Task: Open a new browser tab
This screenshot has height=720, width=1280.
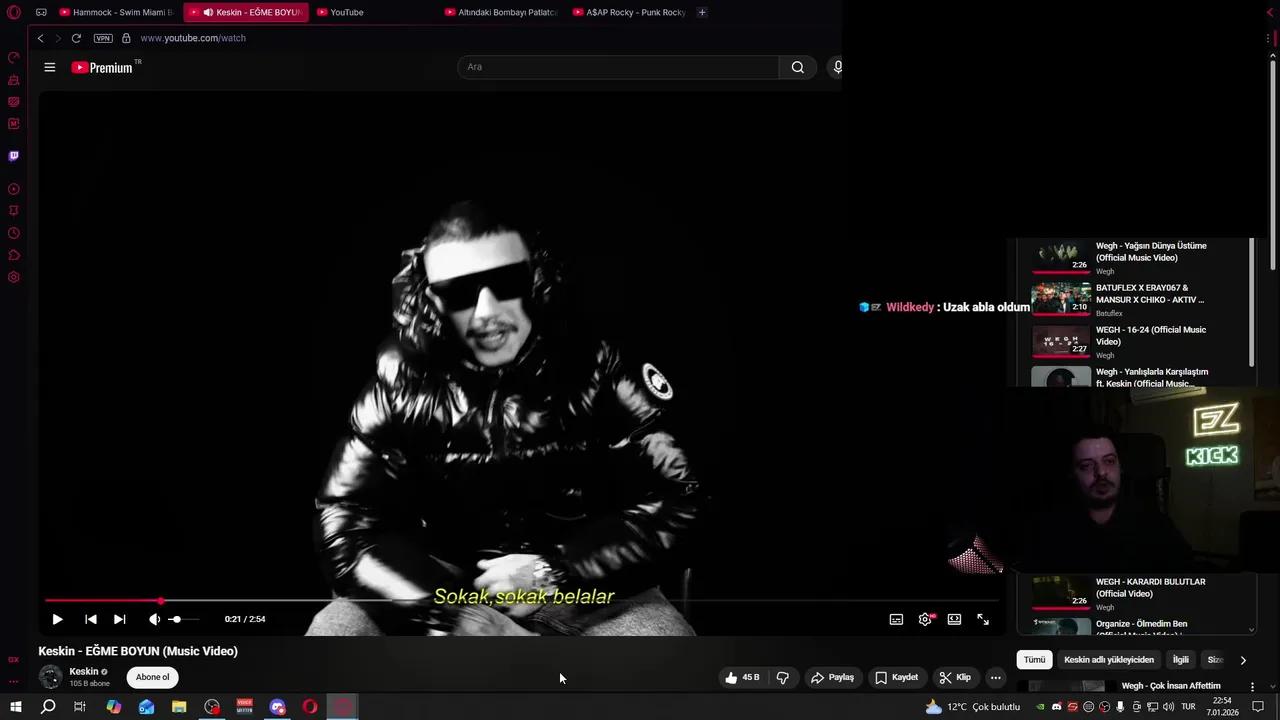Action: [x=702, y=12]
